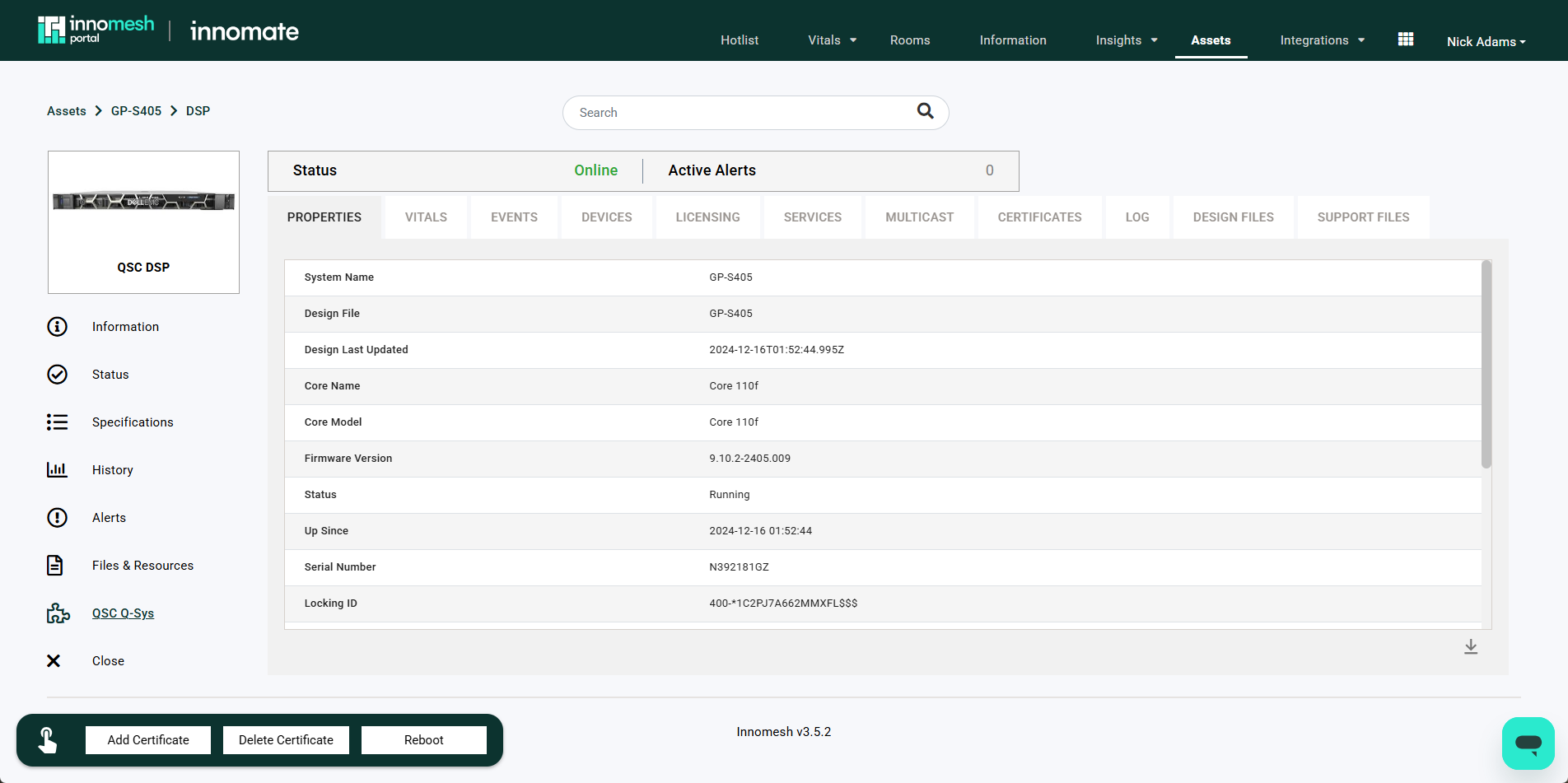Go to Rooms in the top navigation
Viewport: 1568px width, 783px height.
pyautogui.click(x=910, y=40)
